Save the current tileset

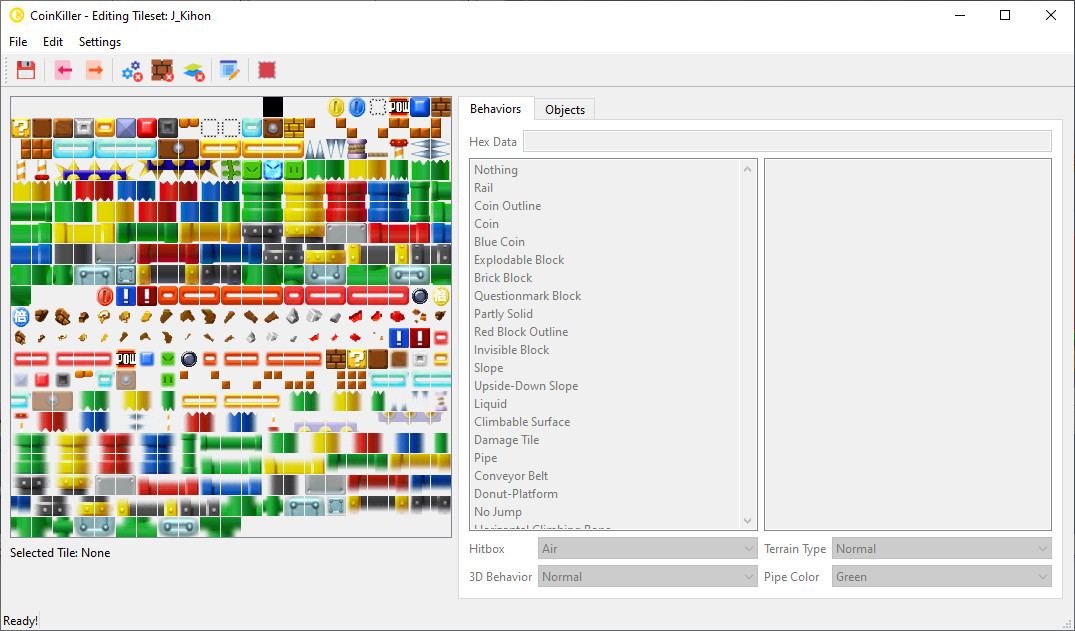[26, 70]
